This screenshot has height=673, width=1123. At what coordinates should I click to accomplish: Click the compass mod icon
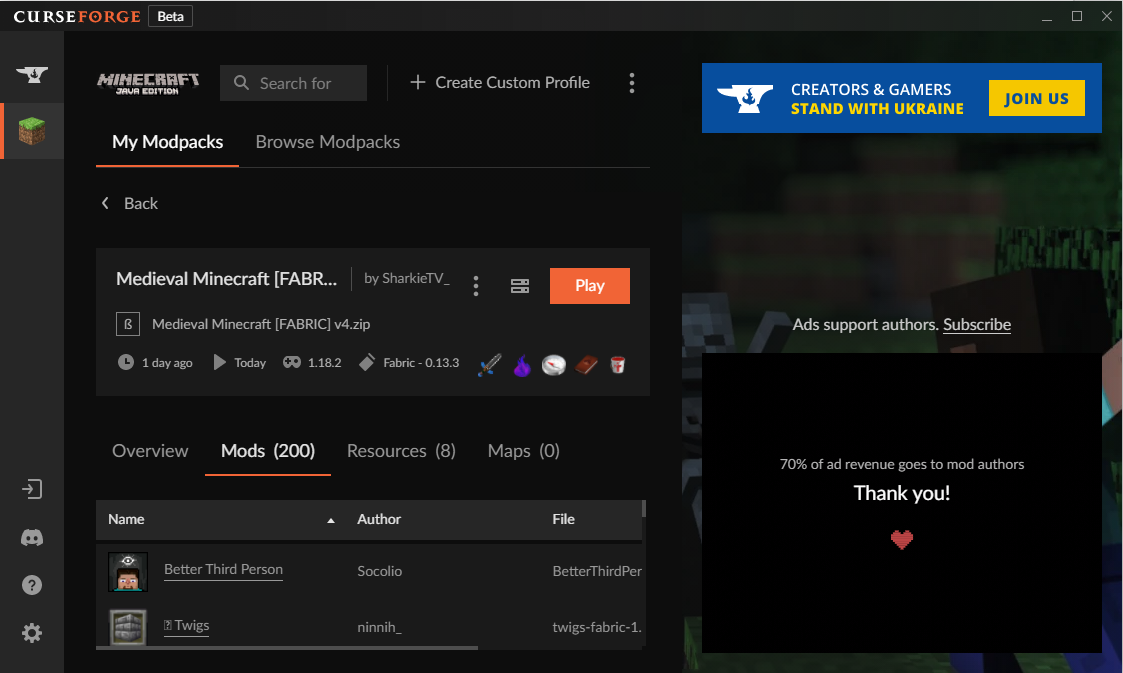click(x=554, y=365)
